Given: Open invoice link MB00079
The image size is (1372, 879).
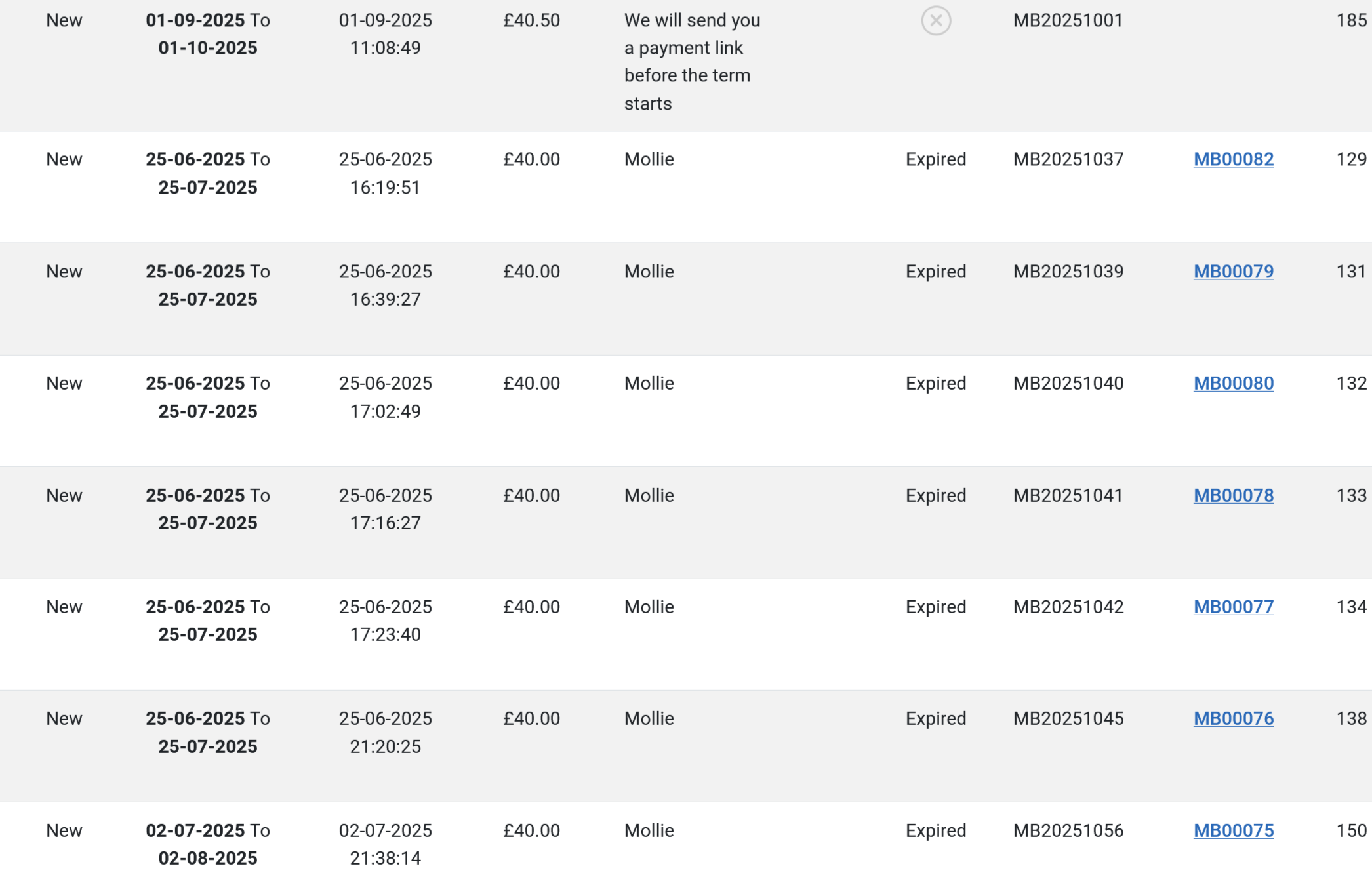Looking at the screenshot, I should tap(1234, 272).
